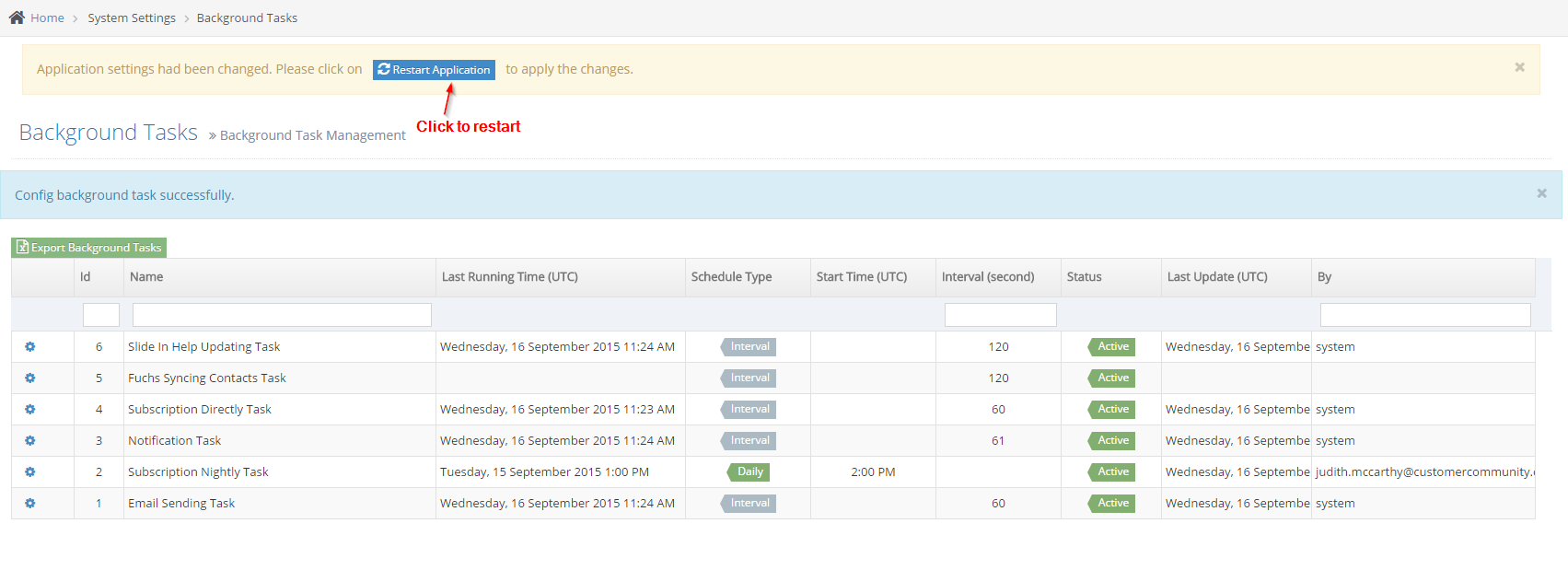The height and width of the screenshot is (570, 1568).
Task: Open System Settings breadcrumb link
Action: (132, 18)
